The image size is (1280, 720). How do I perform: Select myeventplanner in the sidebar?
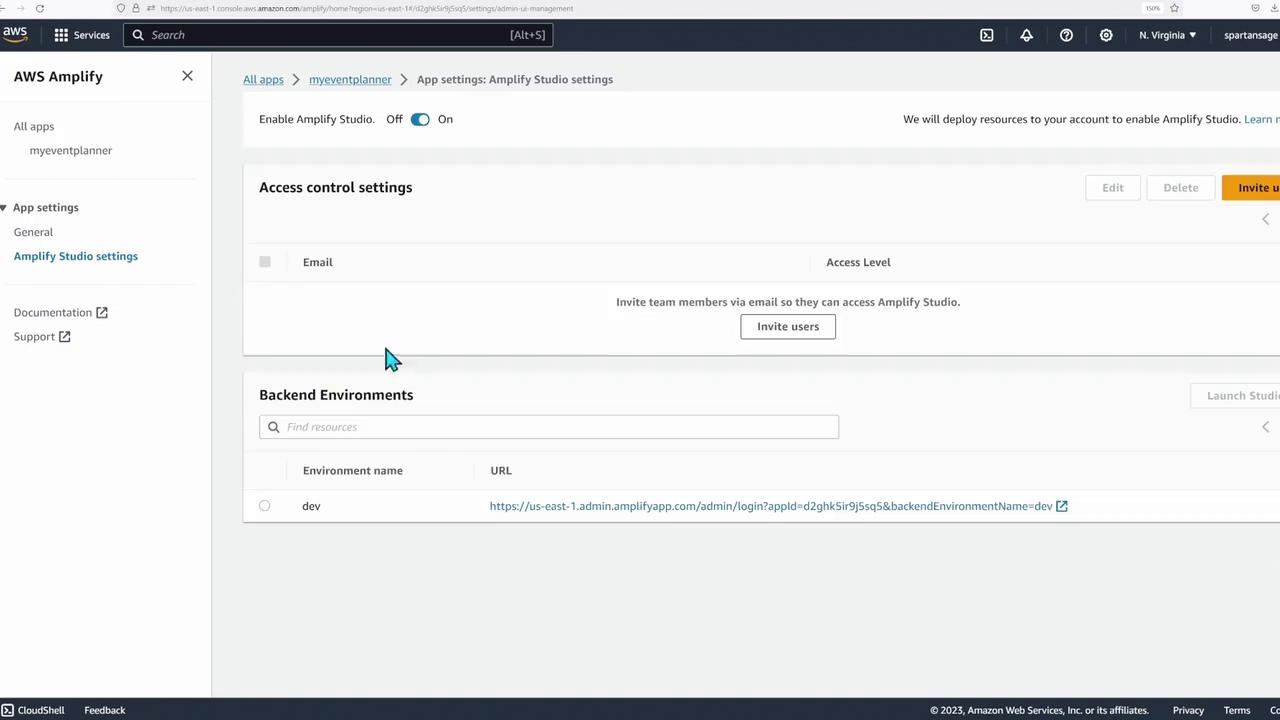point(71,151)
